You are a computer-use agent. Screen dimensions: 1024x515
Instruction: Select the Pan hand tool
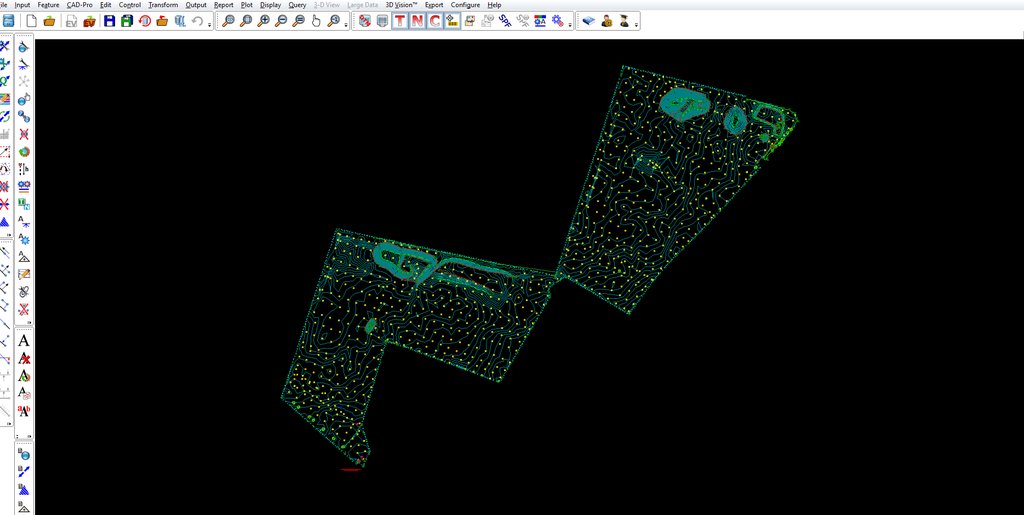point(316,21)
